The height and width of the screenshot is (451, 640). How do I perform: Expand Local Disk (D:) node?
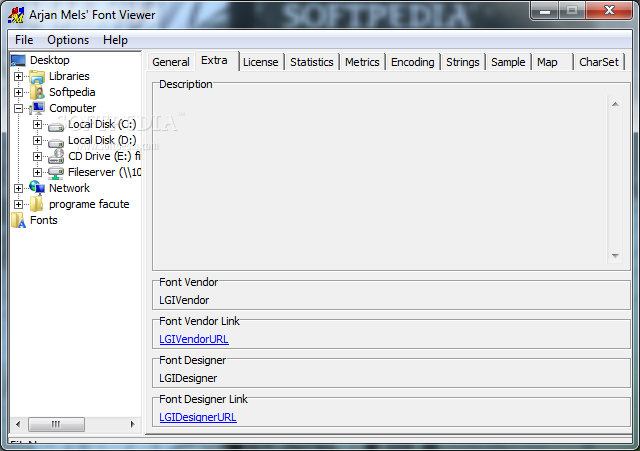click(37, 140)
